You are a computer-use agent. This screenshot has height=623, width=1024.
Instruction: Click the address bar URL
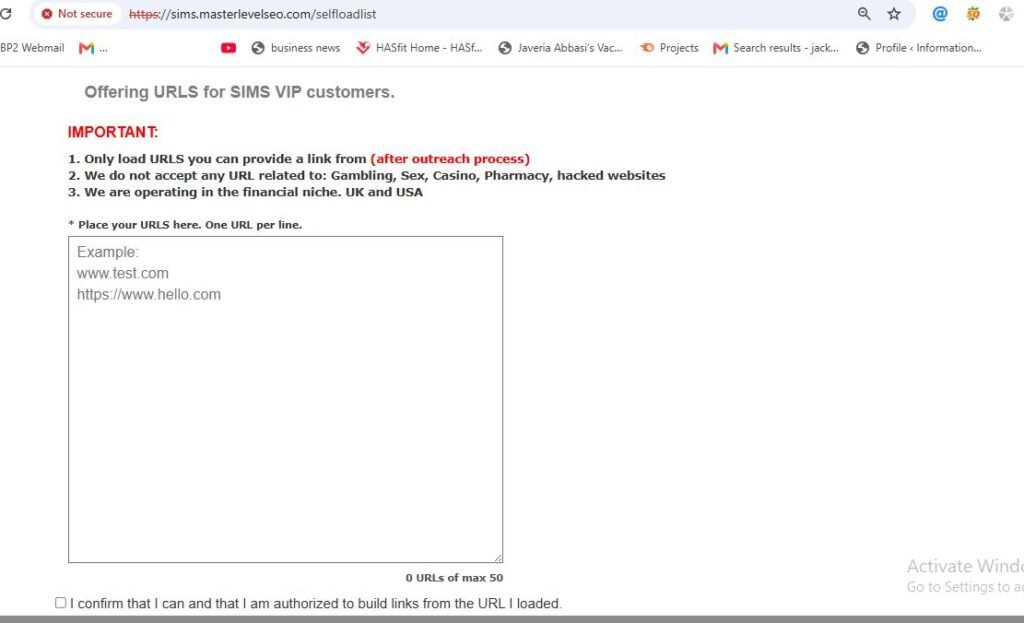[253, 14]
